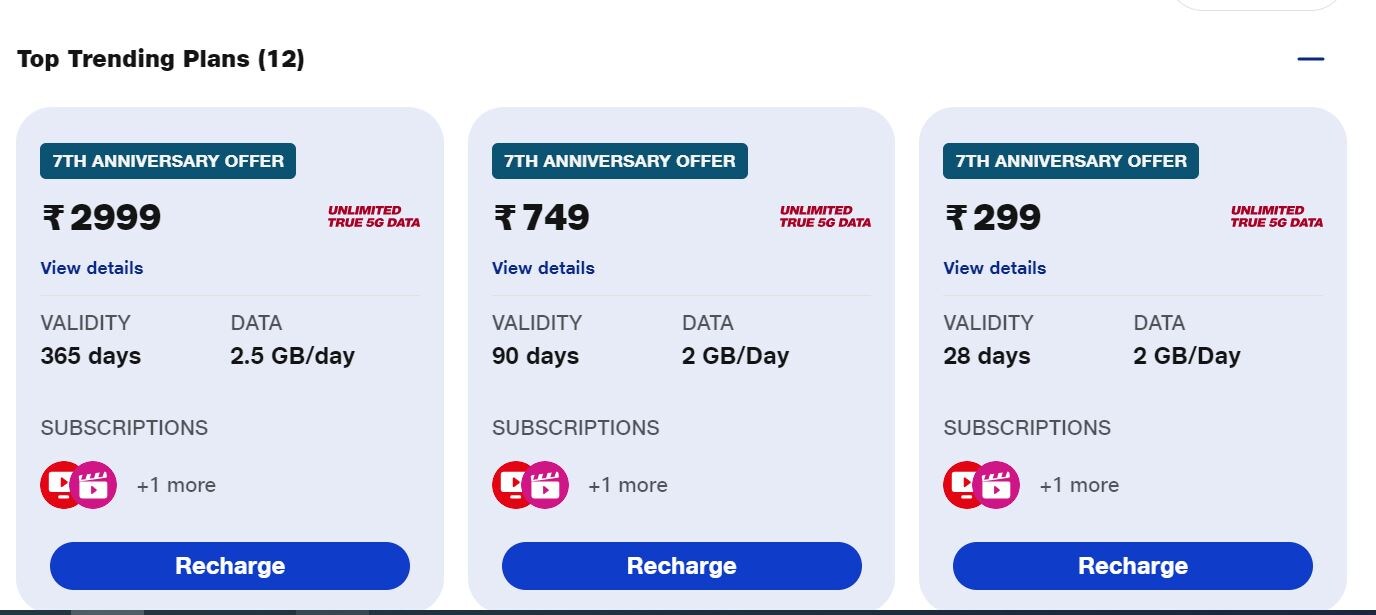Show +1 more subscriptions on ₹749 plan
This screenshot has height=615, width=1376.
(x=628, y=485)
